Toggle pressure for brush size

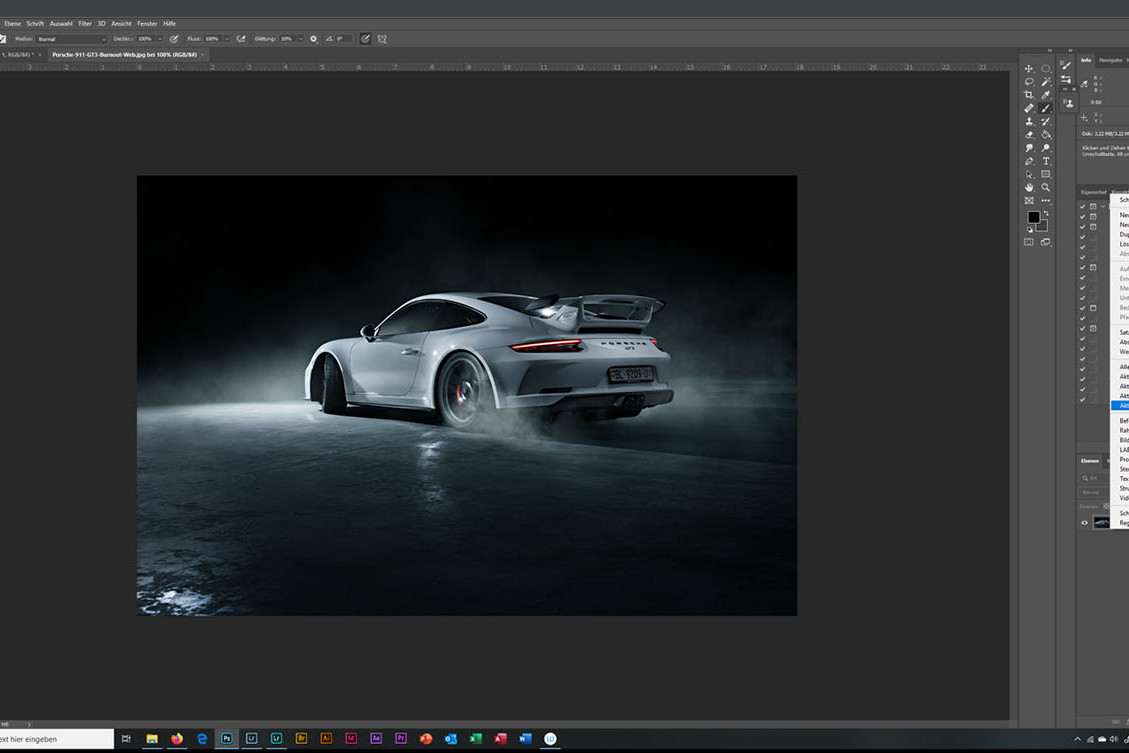pyautogui.click(x=365, y=39)
